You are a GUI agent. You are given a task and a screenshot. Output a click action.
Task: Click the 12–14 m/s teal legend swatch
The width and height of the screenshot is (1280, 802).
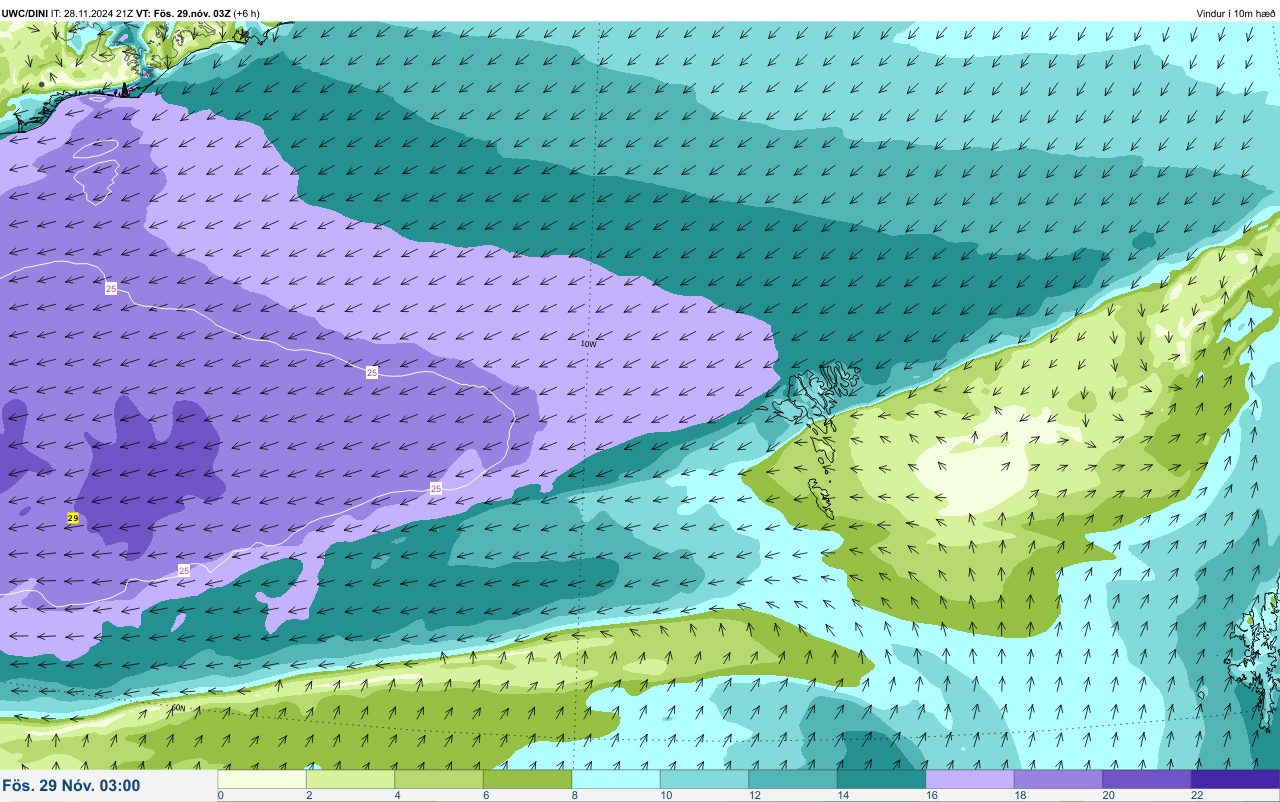pos(793,779)
